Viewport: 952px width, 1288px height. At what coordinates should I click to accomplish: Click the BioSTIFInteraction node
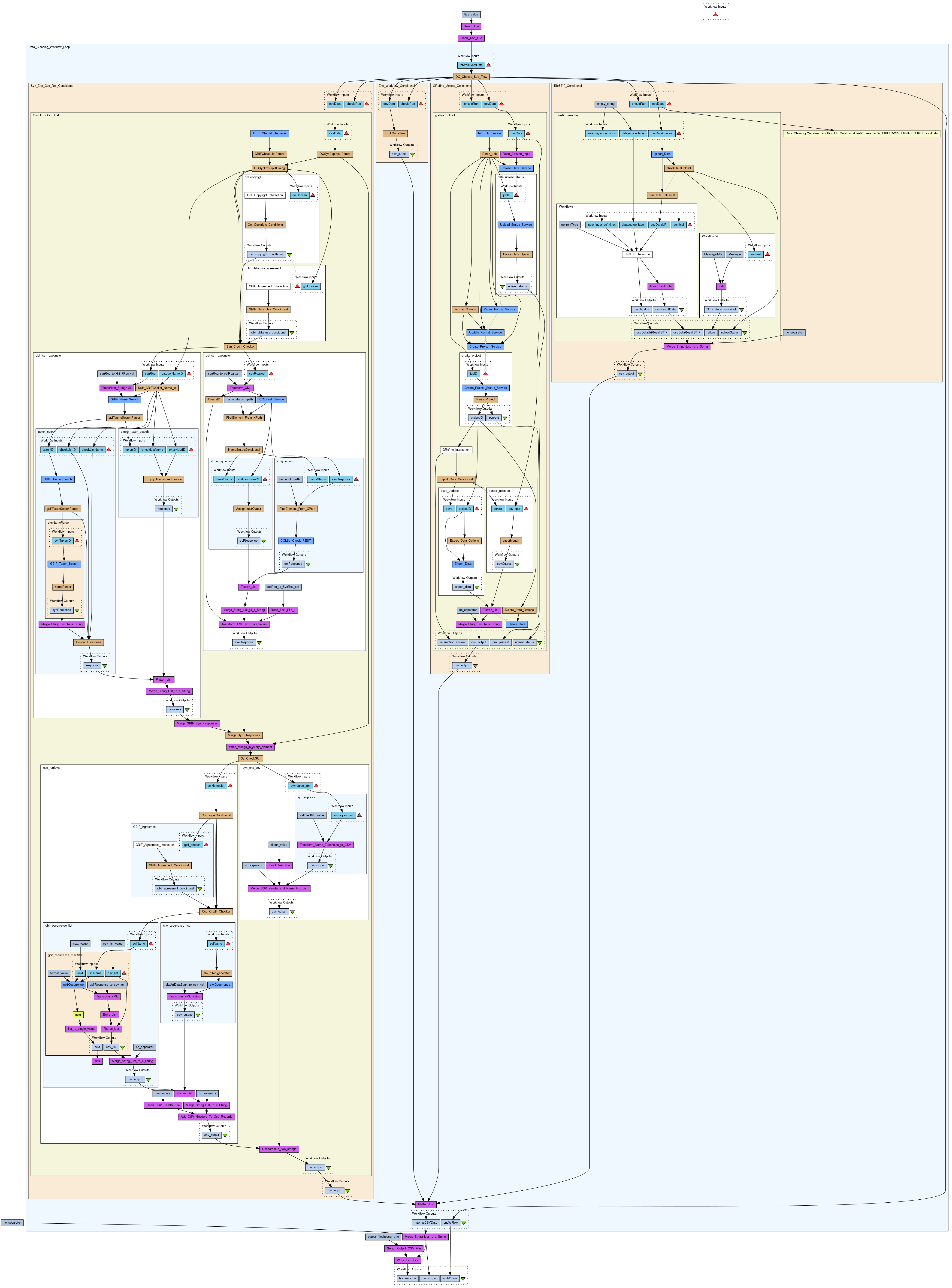[637, 254]
